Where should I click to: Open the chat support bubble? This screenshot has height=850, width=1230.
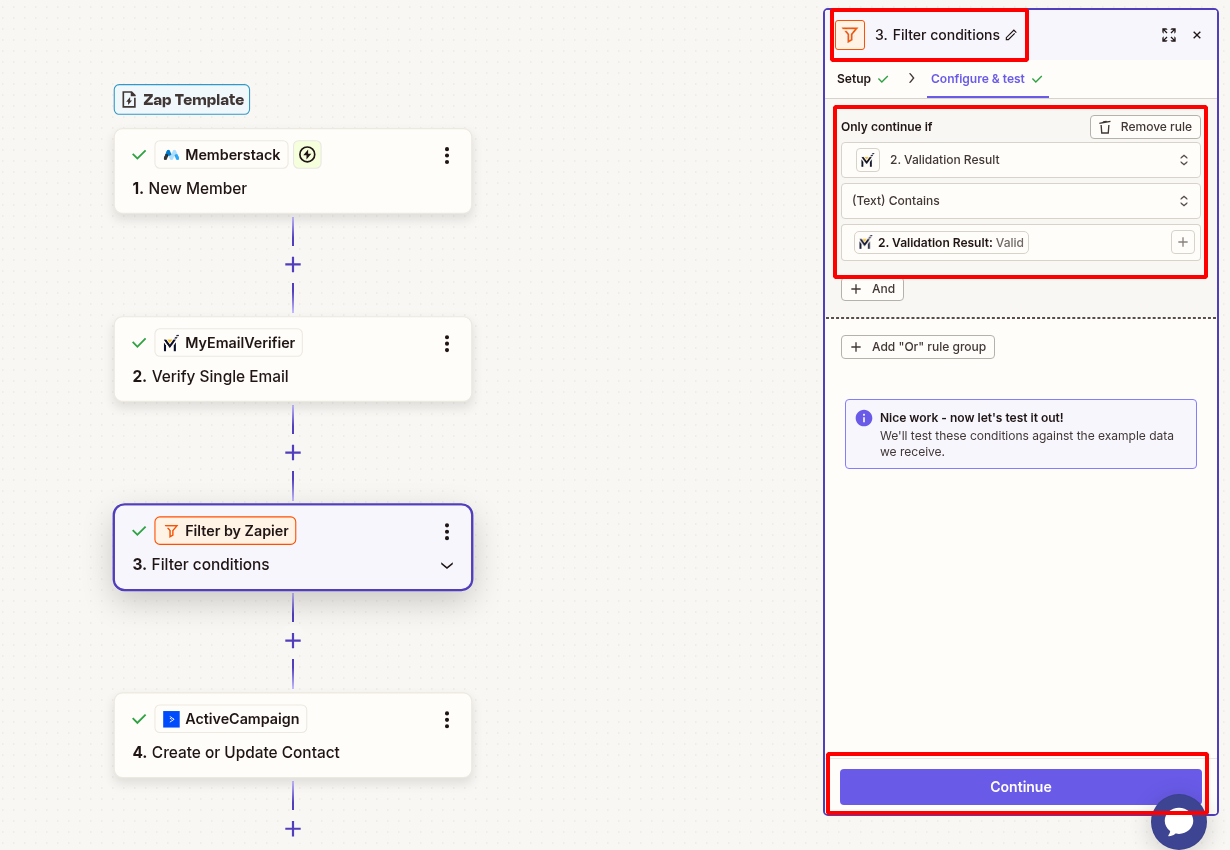tap(1179, 822)
